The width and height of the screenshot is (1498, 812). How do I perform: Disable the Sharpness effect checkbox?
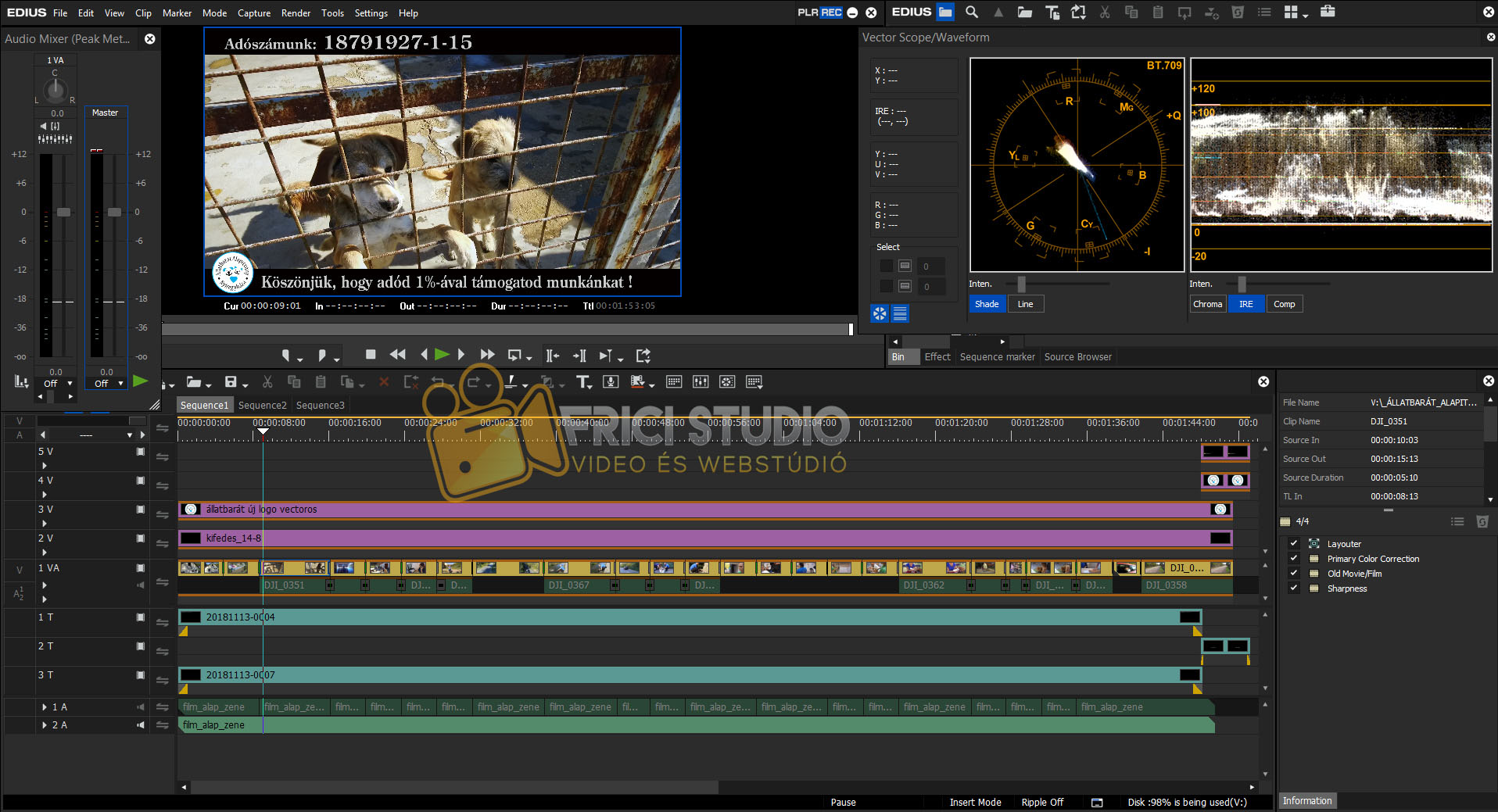click(x=1294, y=588)
